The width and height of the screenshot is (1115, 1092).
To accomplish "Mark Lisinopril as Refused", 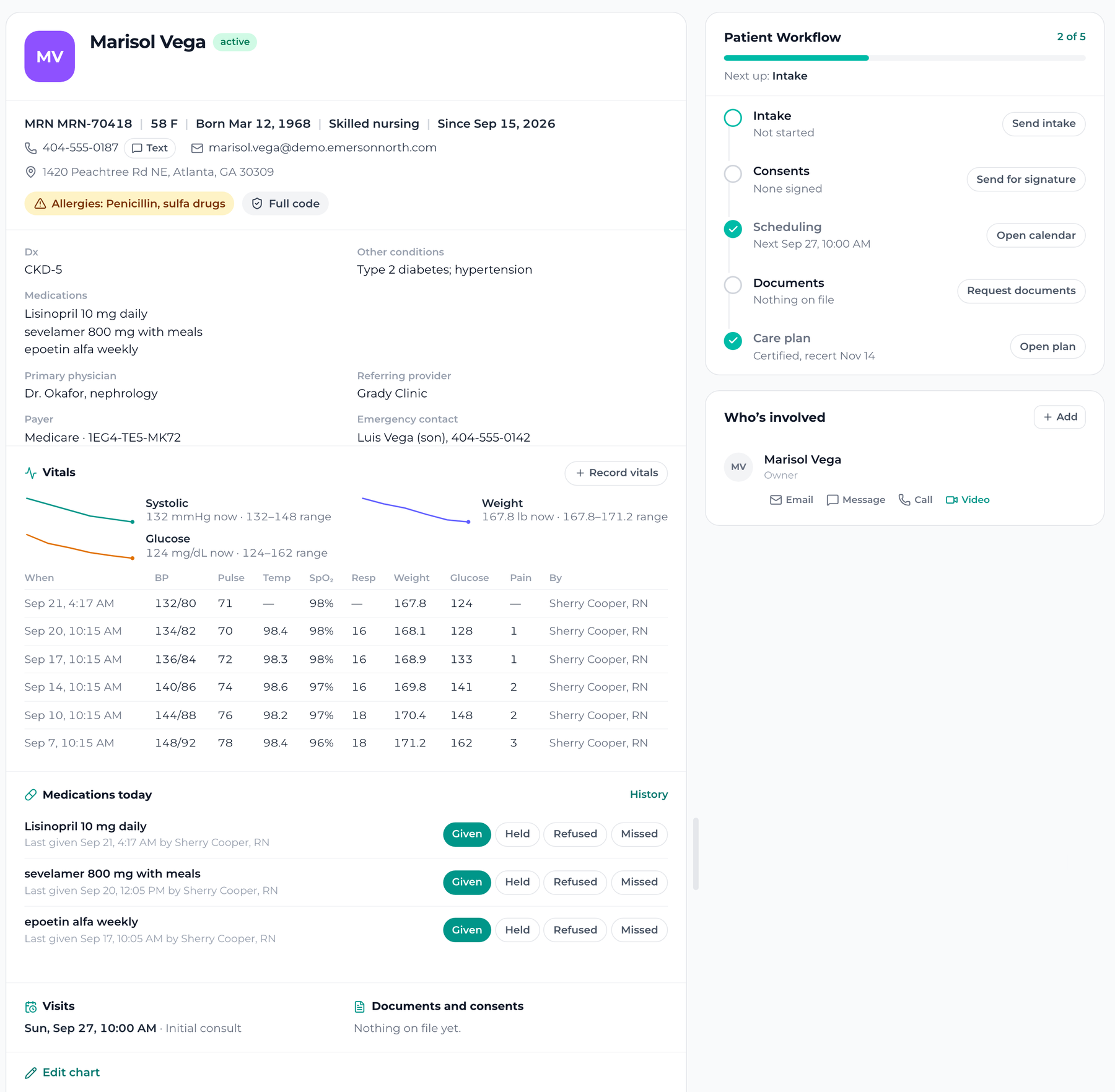I will coord(575,834).
